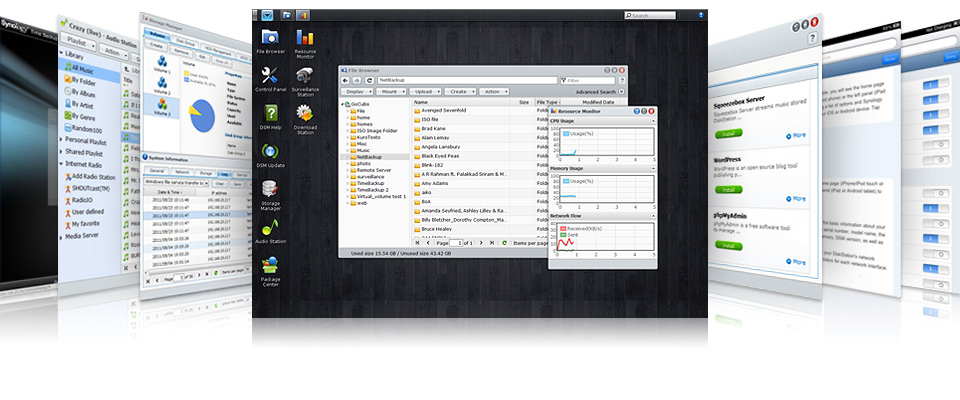Collapse the Network Flow section

pos(653,216)
